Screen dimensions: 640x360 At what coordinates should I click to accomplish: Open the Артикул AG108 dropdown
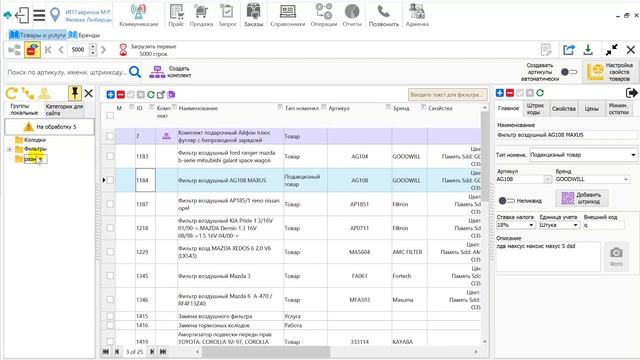[547, 179]
